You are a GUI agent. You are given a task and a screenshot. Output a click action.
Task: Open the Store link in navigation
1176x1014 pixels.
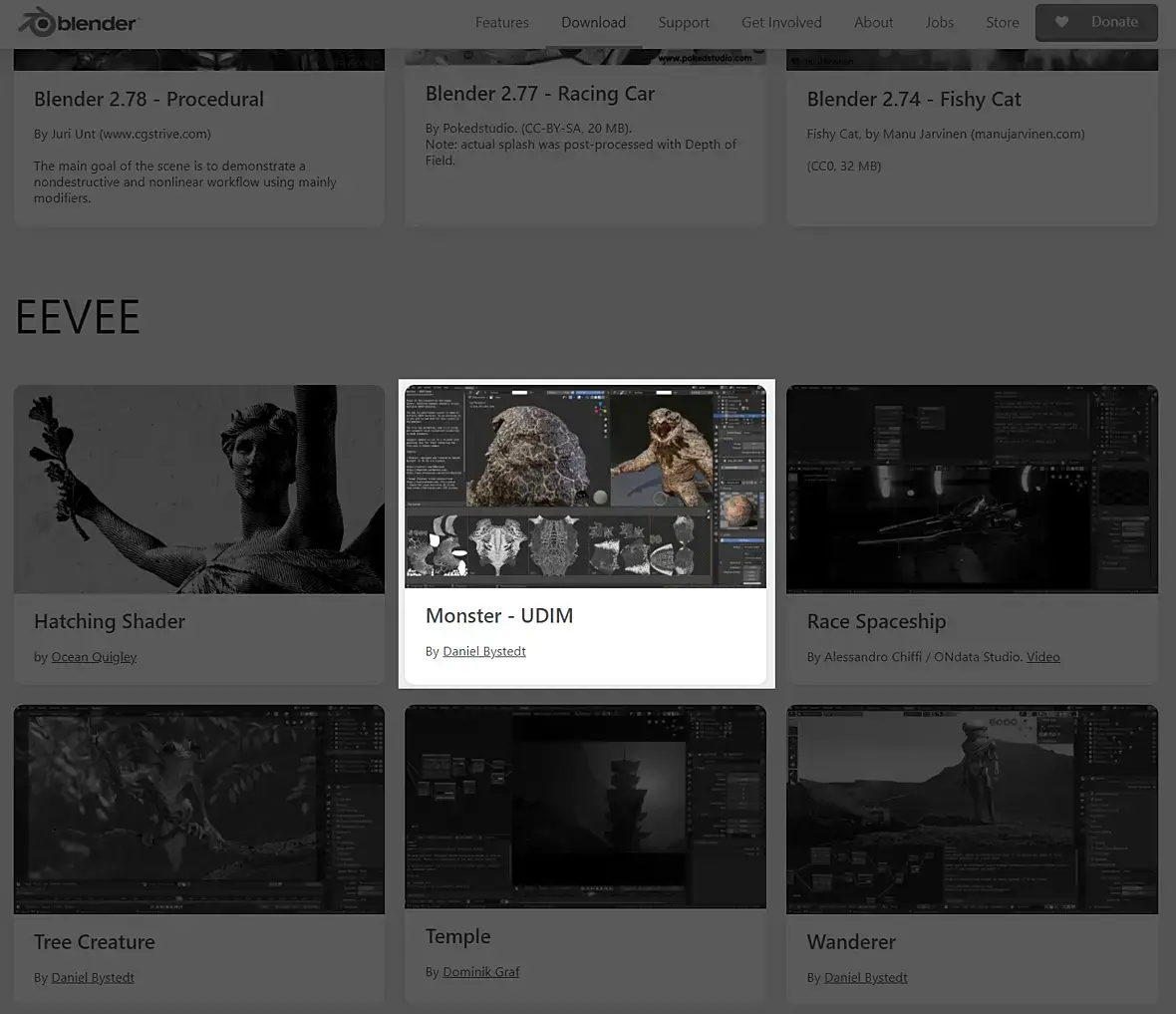tap(1002, 23)
